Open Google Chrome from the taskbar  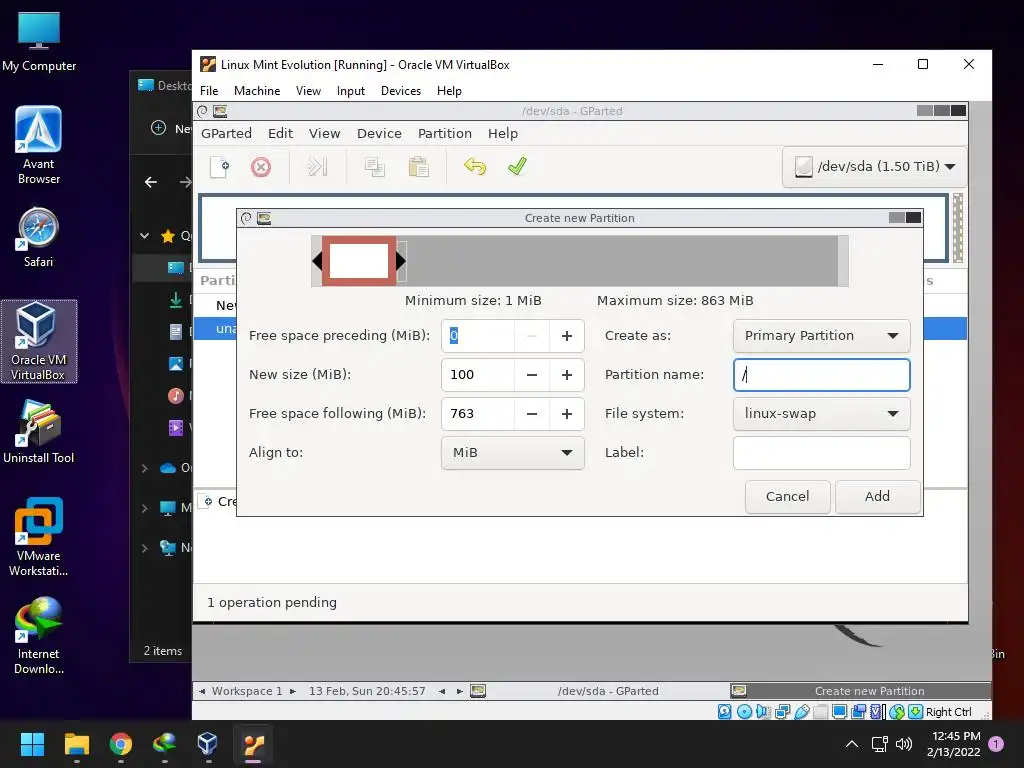point(121,744)
